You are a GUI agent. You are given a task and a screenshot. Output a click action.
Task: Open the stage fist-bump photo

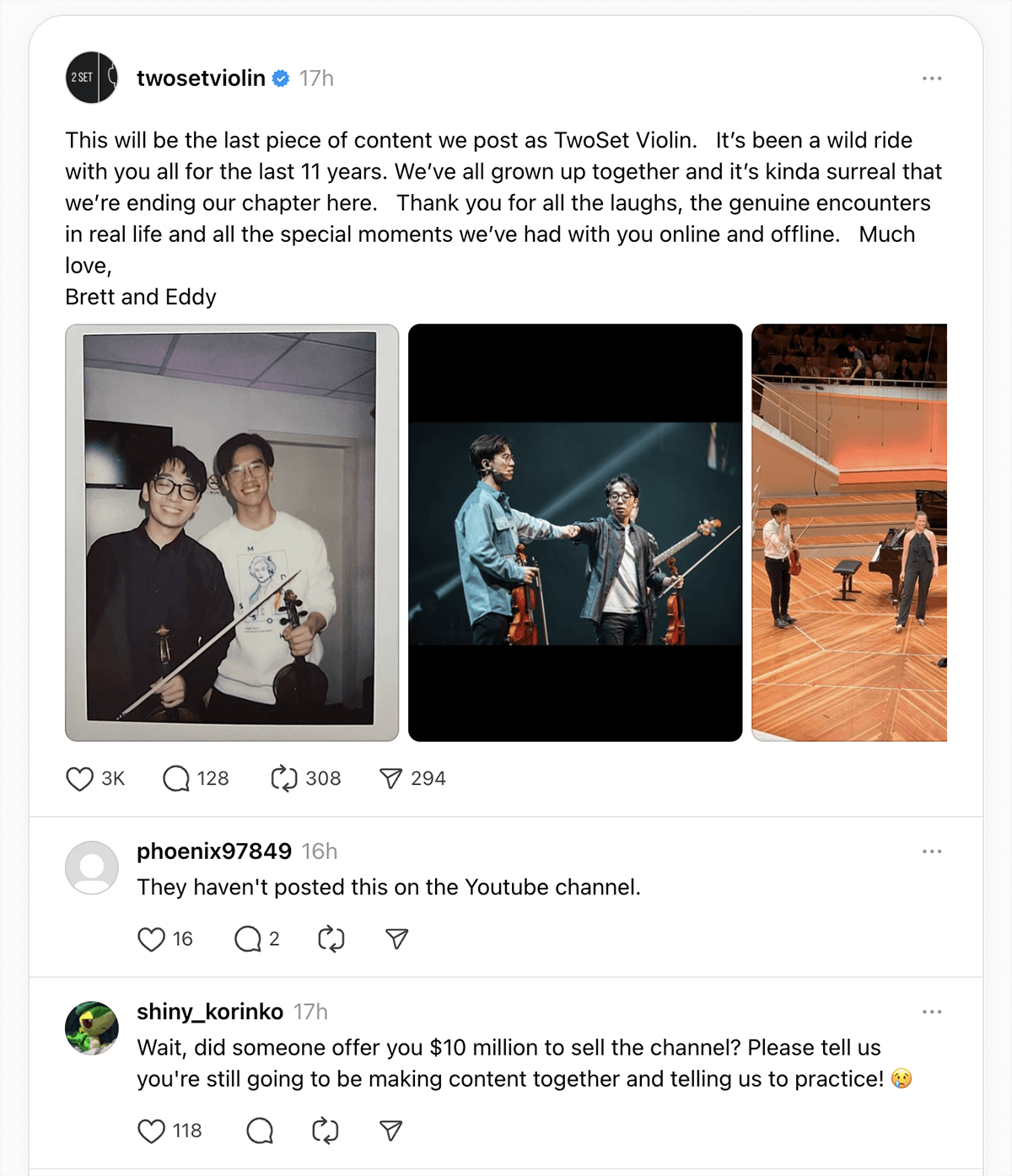(575, 533)
